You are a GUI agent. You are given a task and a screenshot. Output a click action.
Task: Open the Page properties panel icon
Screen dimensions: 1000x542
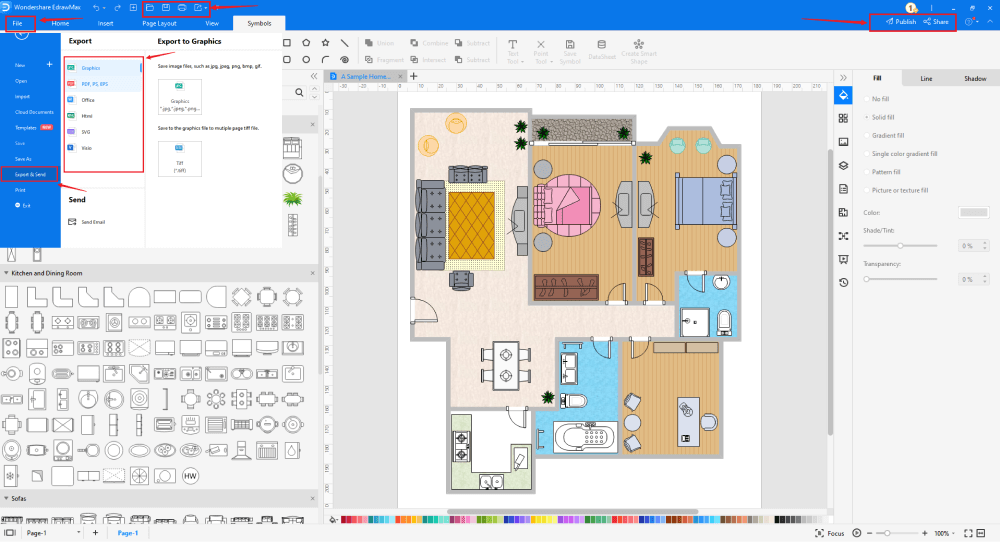pyautogui.click(x=843, y=189)
